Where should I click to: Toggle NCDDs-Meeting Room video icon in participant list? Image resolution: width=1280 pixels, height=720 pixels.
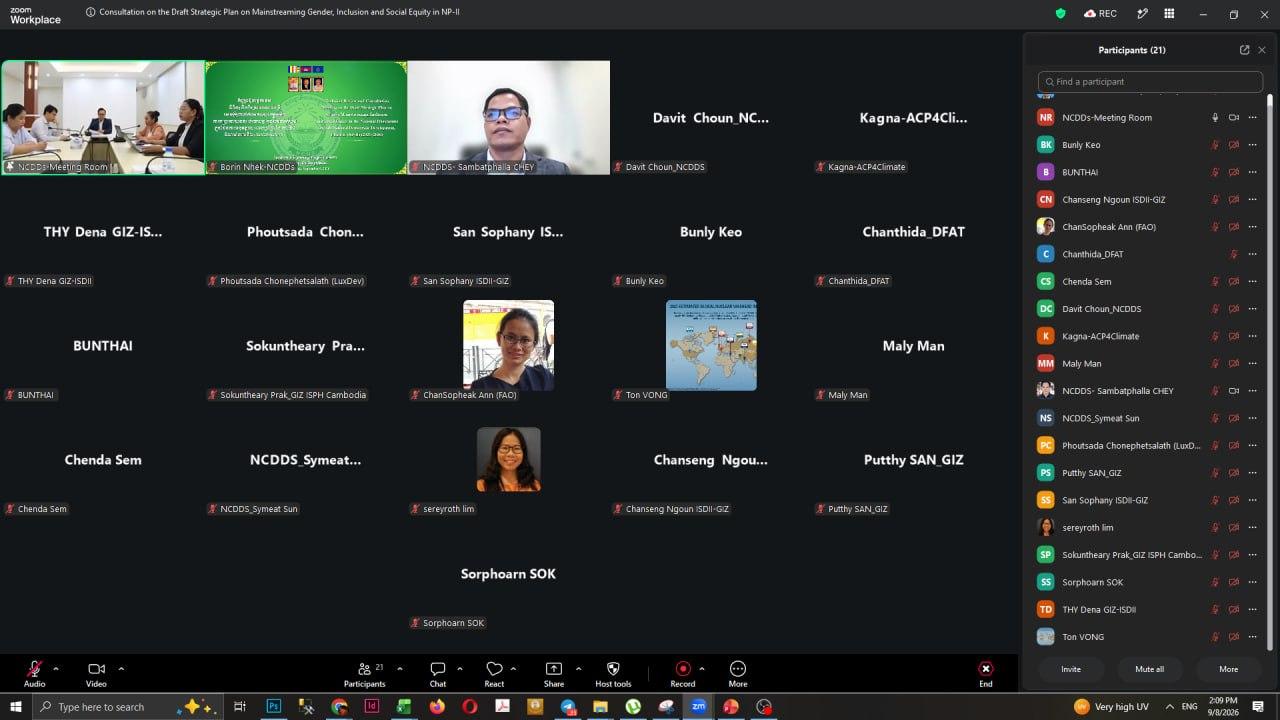click(x=1233, y=118)
